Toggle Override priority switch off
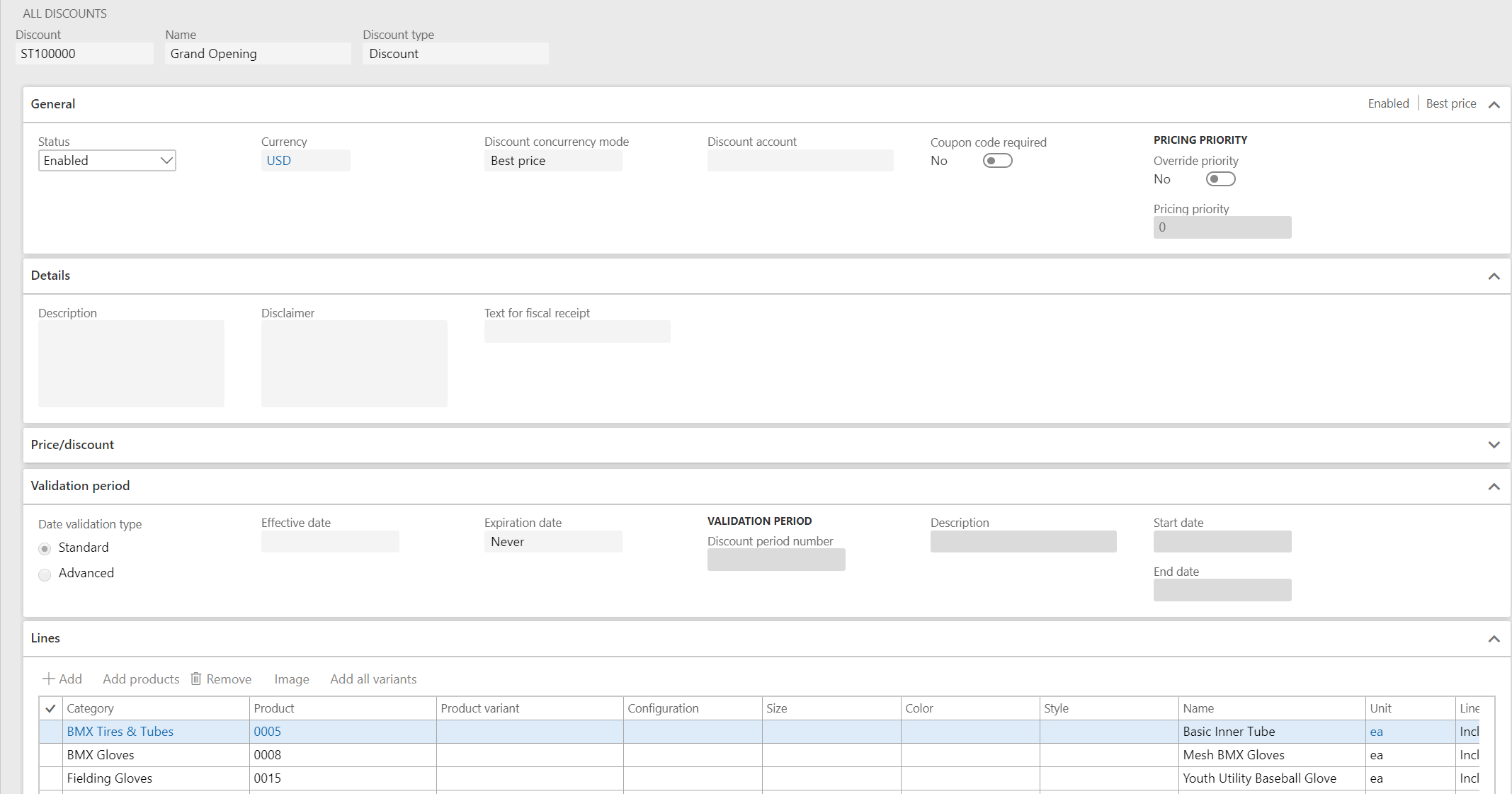The image size is (1512, 794). coord(1220,179)
